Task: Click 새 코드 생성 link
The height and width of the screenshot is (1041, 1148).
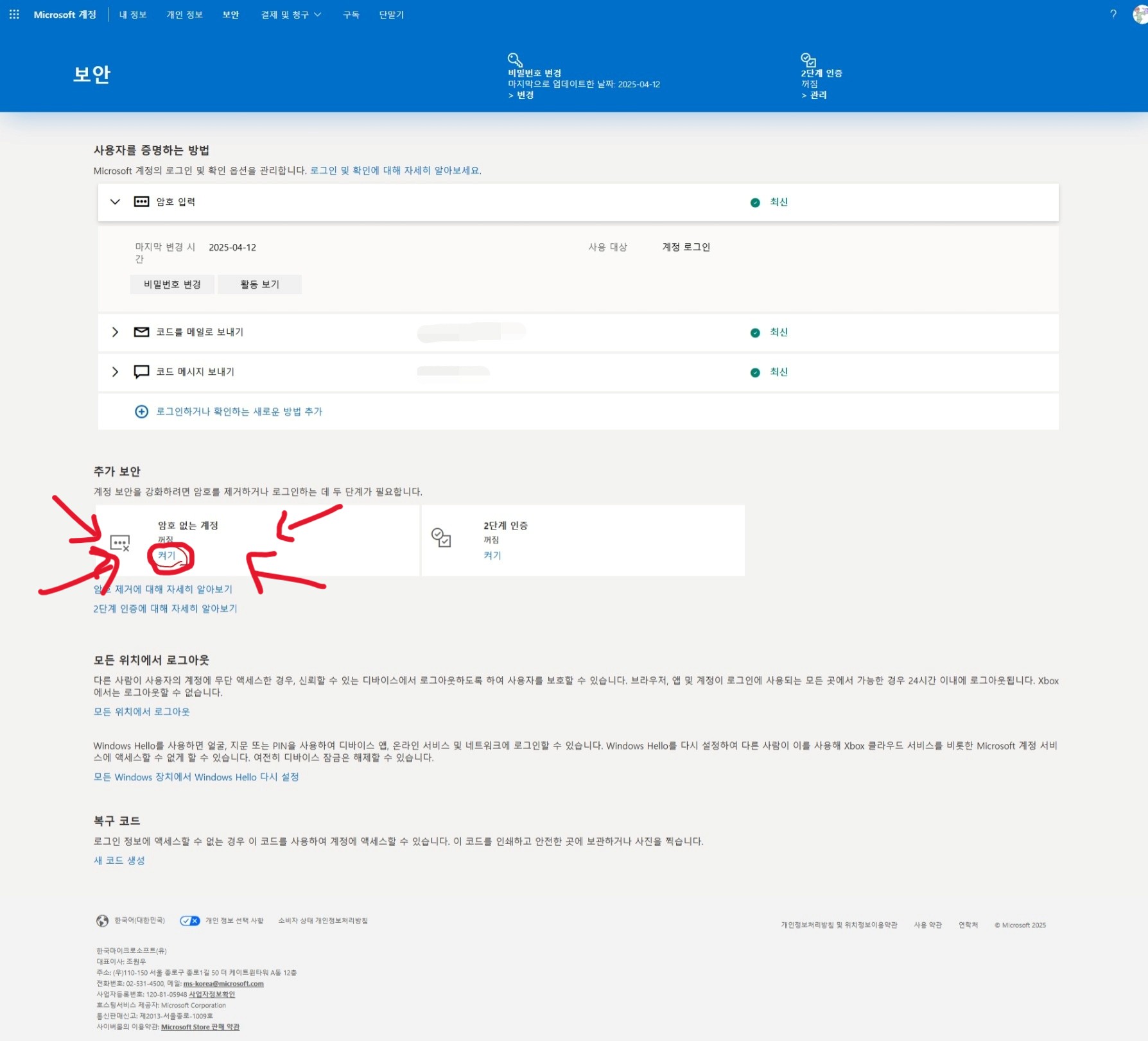Action: click(119, 861)
